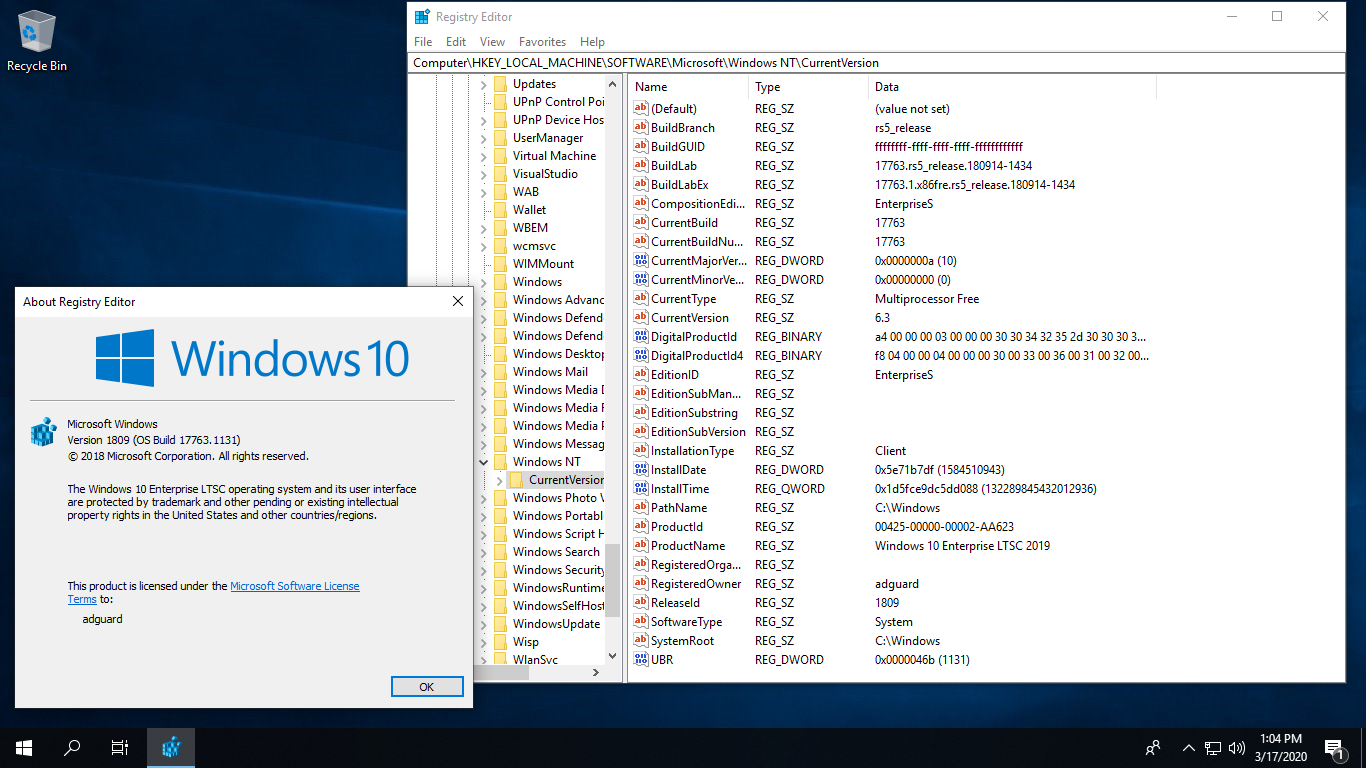This screenshot has width=1366, height=768.
Task: Click the Start button on taskbar
Action: click(x=24, y=747)
